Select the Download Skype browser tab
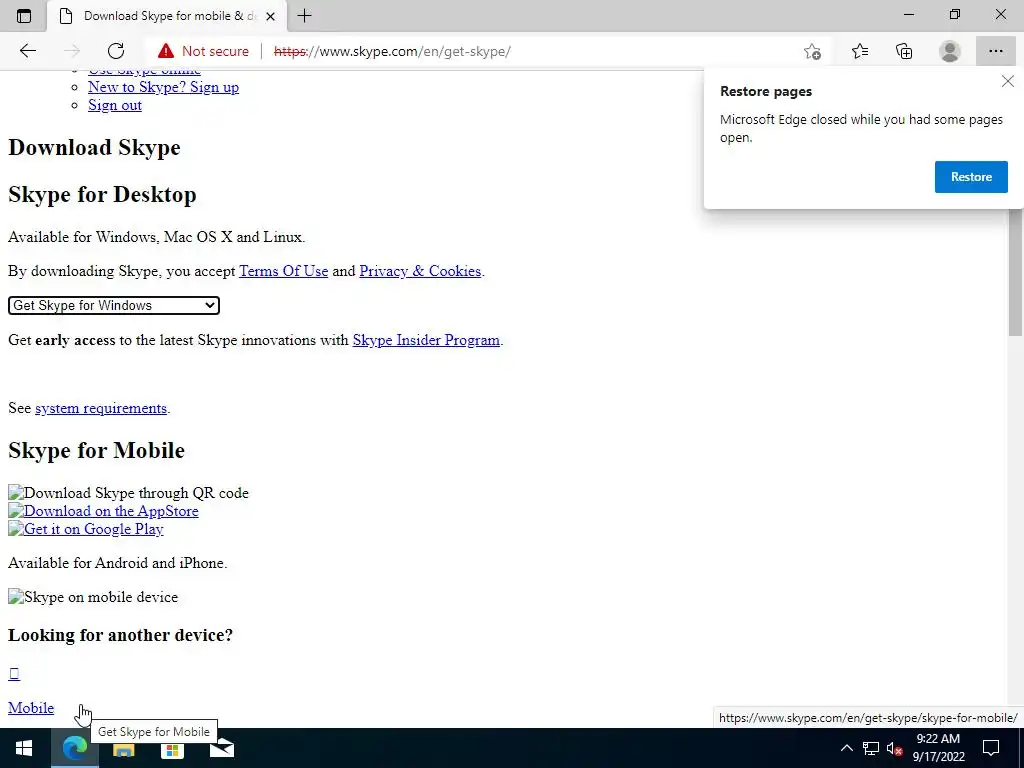This screenshot has height=768, width=1024. [x=167, y=16]
